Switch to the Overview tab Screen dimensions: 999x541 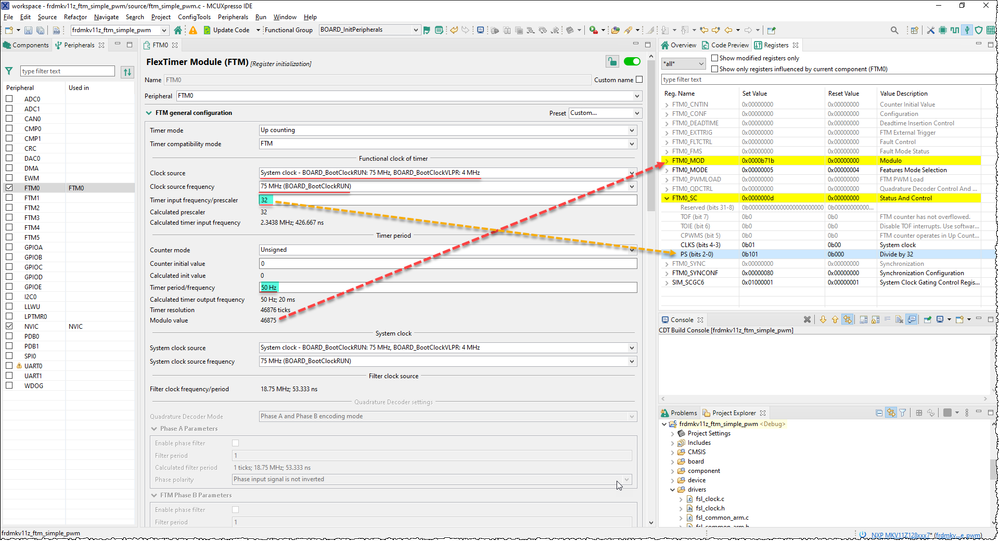[679, 45]
